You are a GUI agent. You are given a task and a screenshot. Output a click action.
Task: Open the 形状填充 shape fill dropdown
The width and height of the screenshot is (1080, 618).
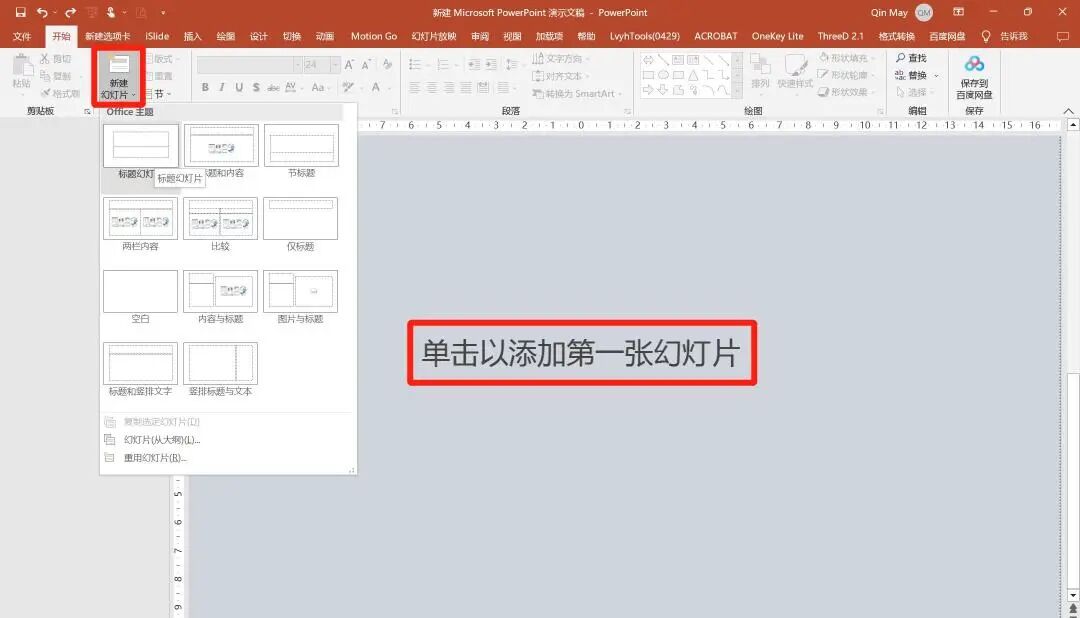coord(847,59)
